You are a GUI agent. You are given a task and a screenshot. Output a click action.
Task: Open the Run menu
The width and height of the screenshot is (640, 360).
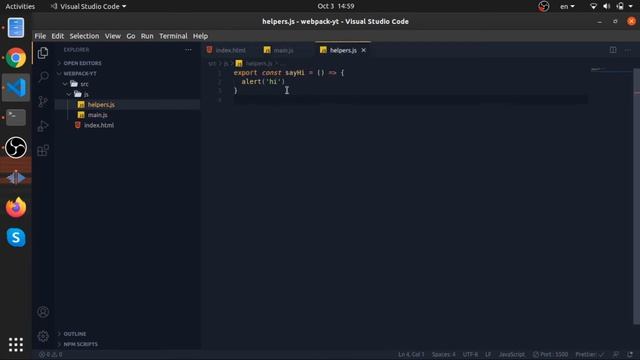[147, 36]
